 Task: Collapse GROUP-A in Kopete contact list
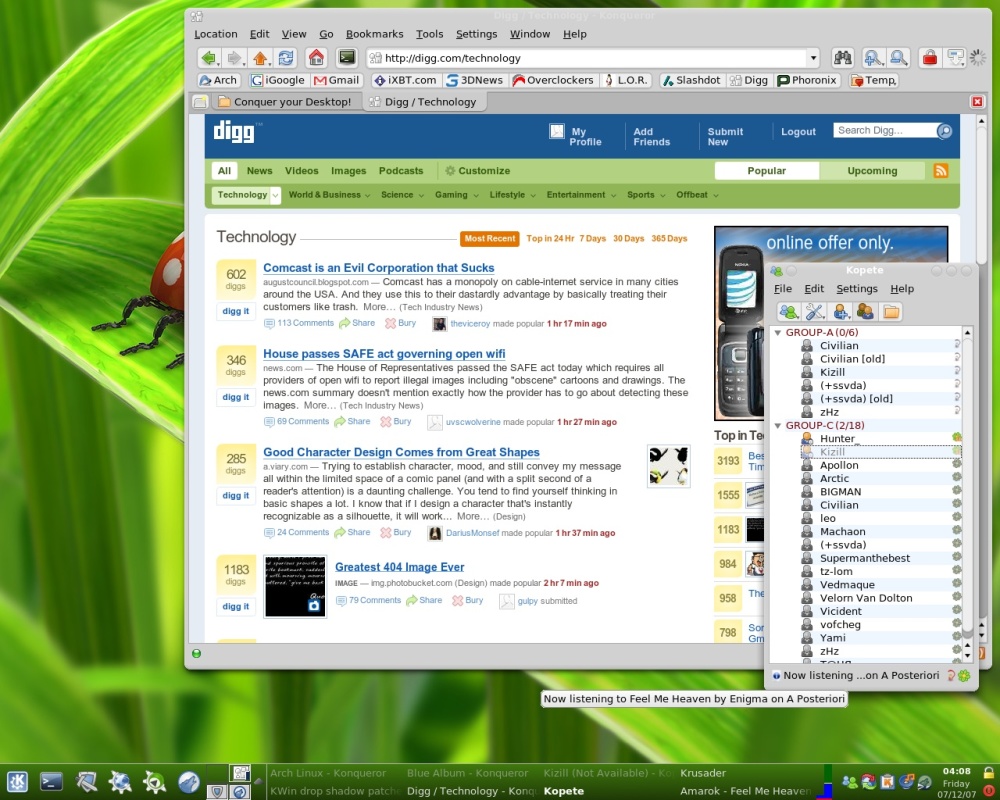(x=778, y=332)
